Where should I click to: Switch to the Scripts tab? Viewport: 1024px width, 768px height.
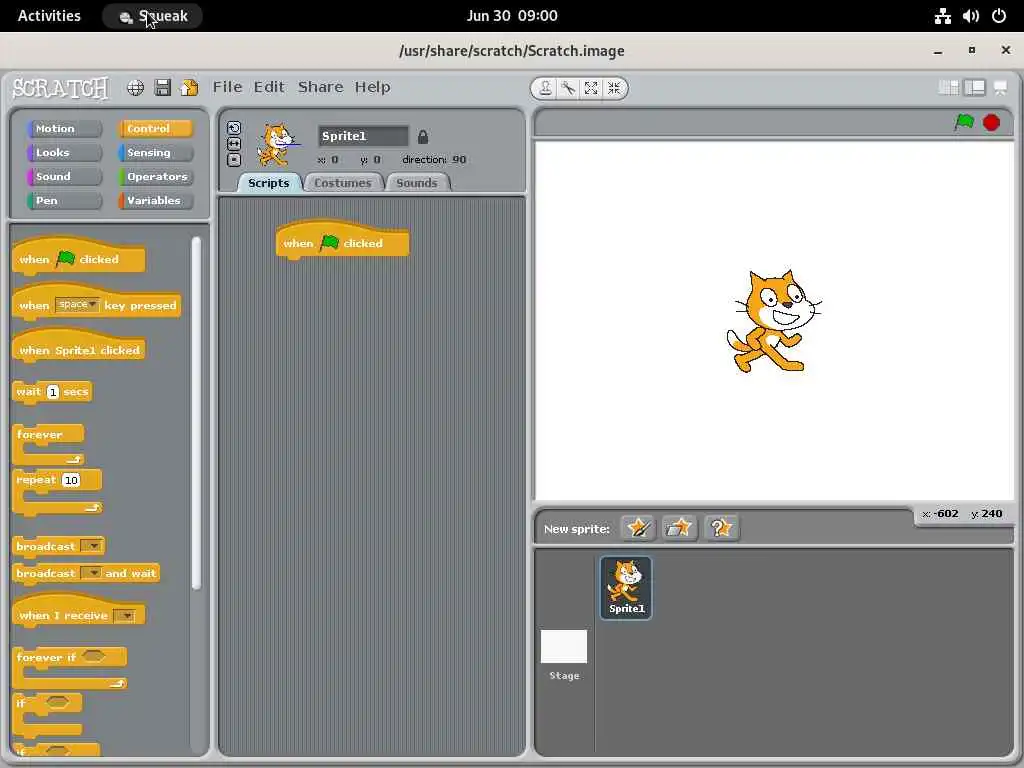pos(268,183)
